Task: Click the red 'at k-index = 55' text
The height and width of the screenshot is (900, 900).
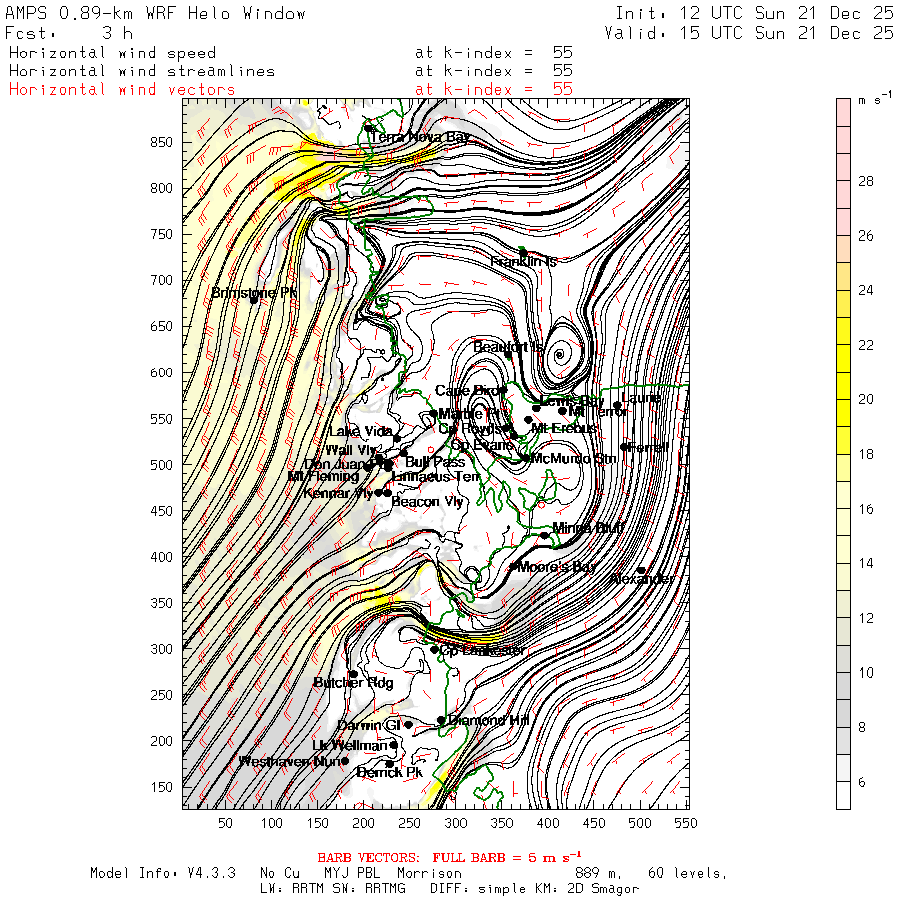Action: coord(494,90)
